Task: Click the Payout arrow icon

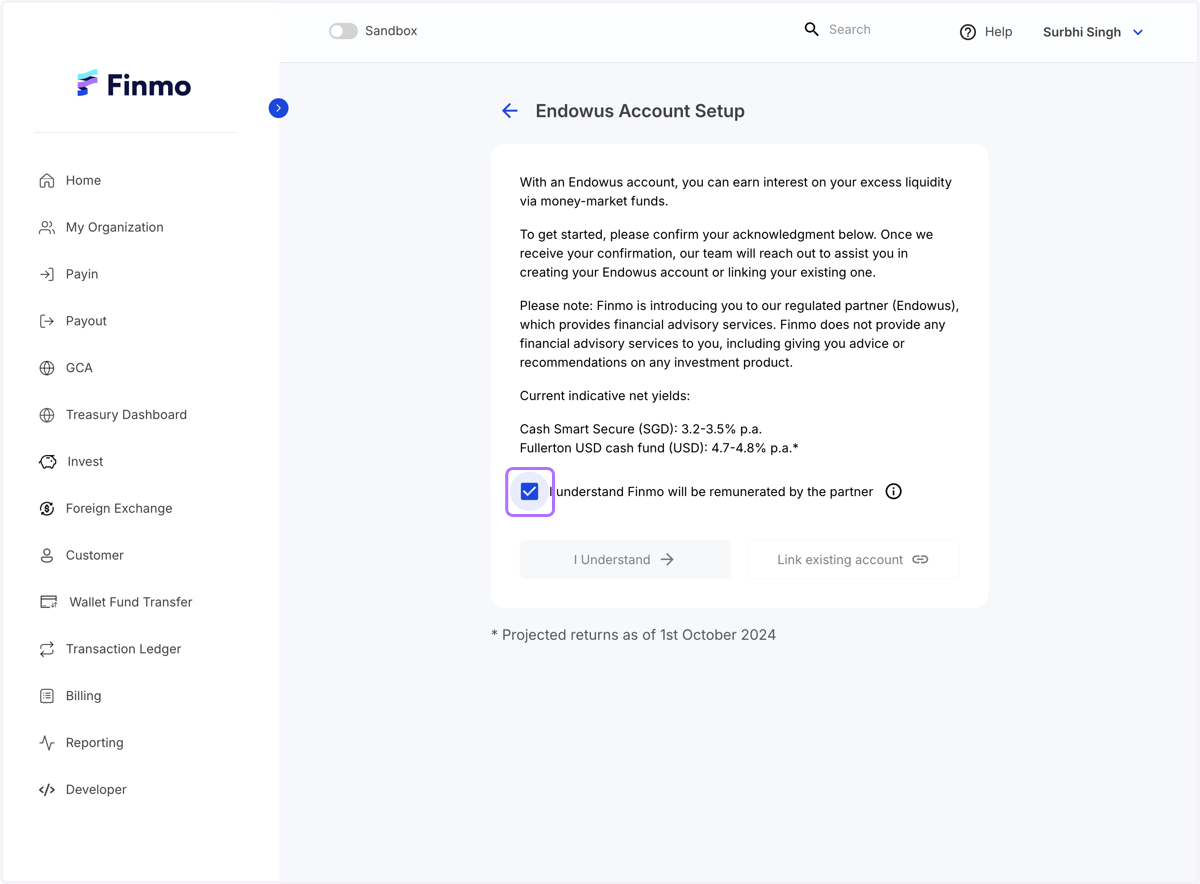Action: coord(47,321)
